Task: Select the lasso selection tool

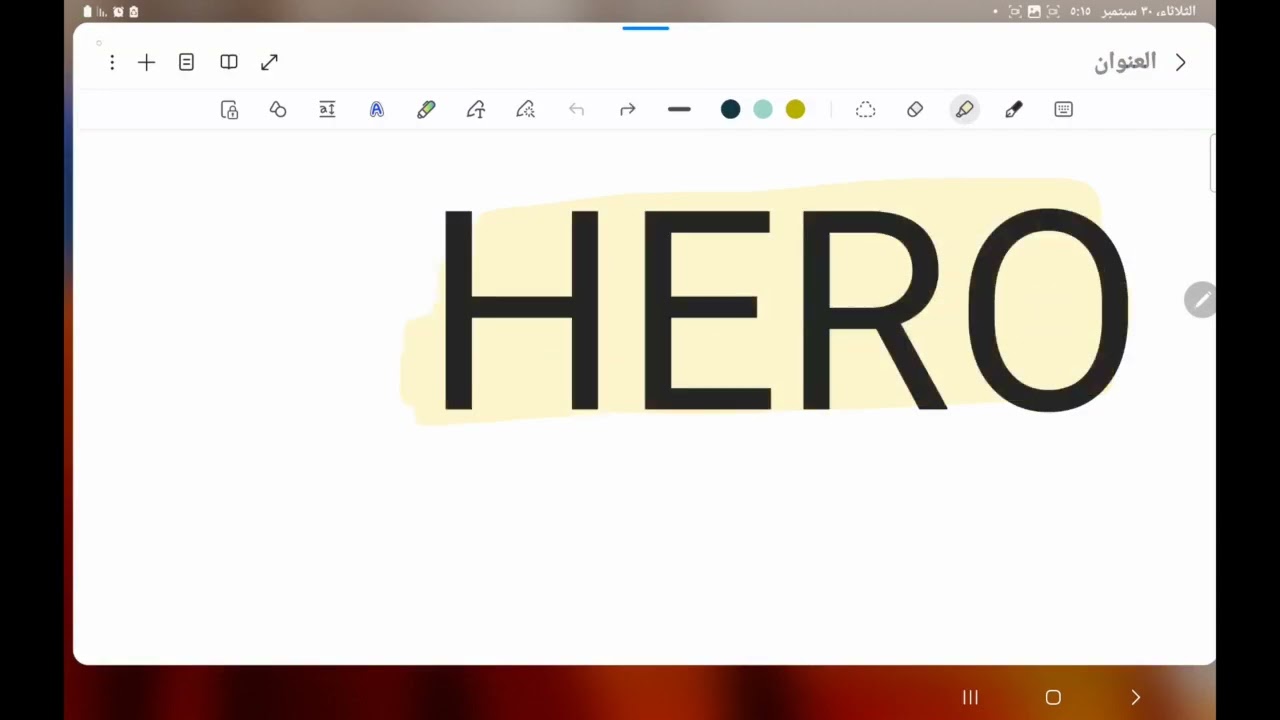Action: coord(866,110)
